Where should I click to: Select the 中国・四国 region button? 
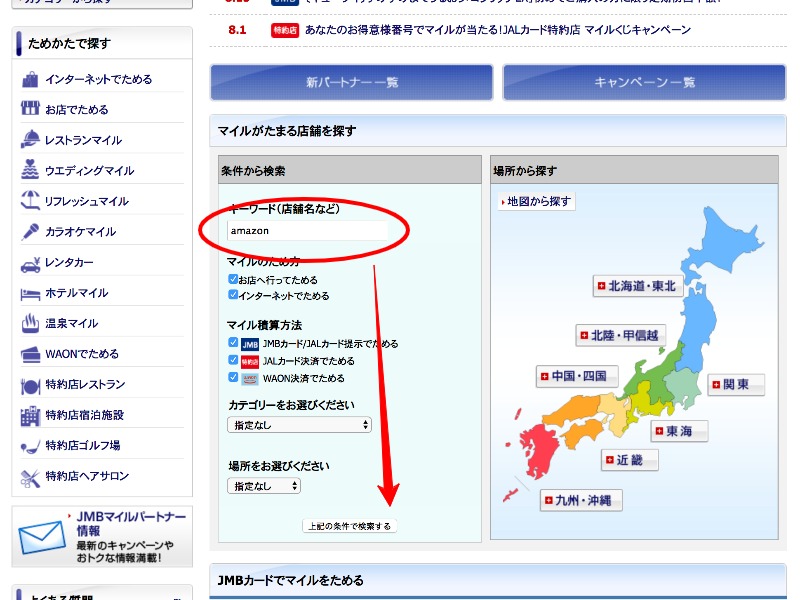577,376
